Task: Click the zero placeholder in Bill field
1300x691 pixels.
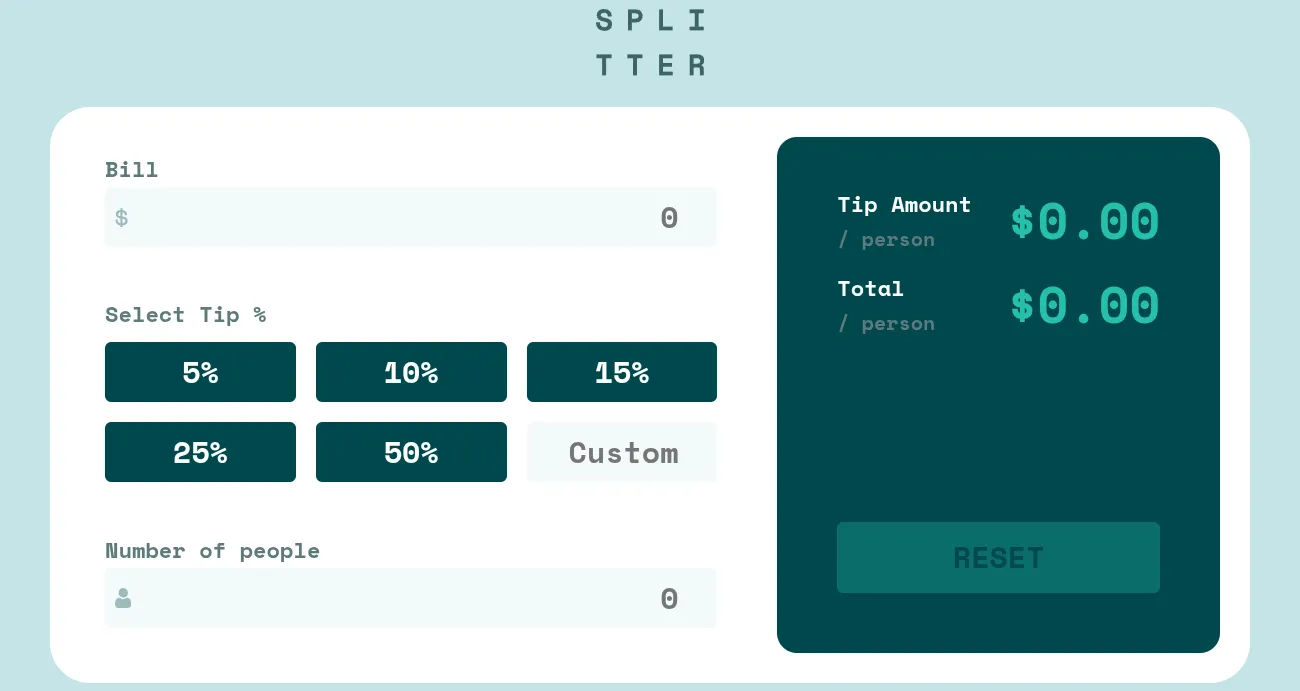Action: pos(669,217)
